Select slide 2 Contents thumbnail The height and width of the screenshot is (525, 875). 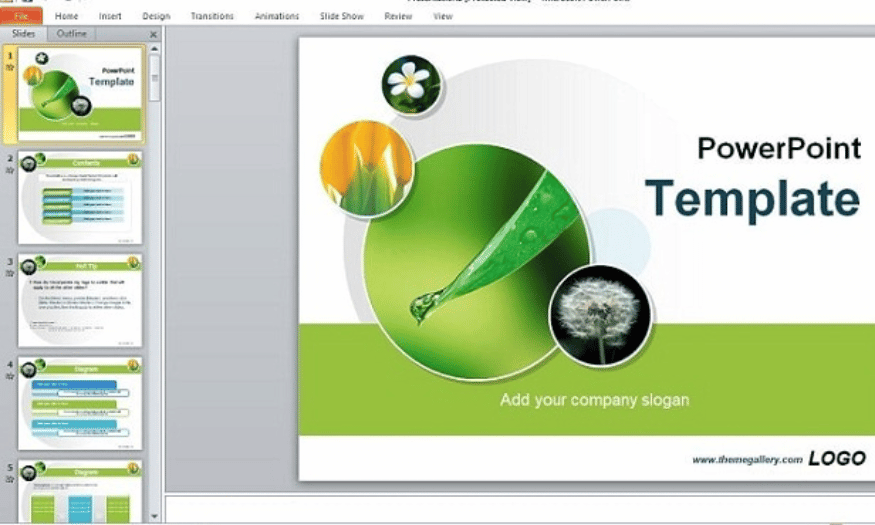coord(80,198)
